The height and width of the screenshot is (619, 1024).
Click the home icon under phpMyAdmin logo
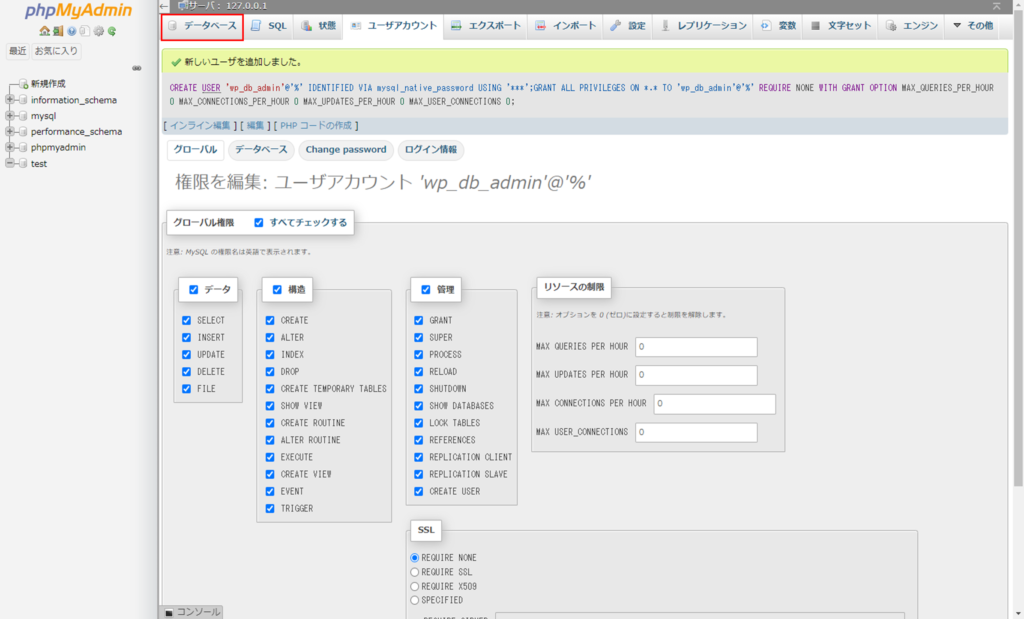tap(45, 31)
